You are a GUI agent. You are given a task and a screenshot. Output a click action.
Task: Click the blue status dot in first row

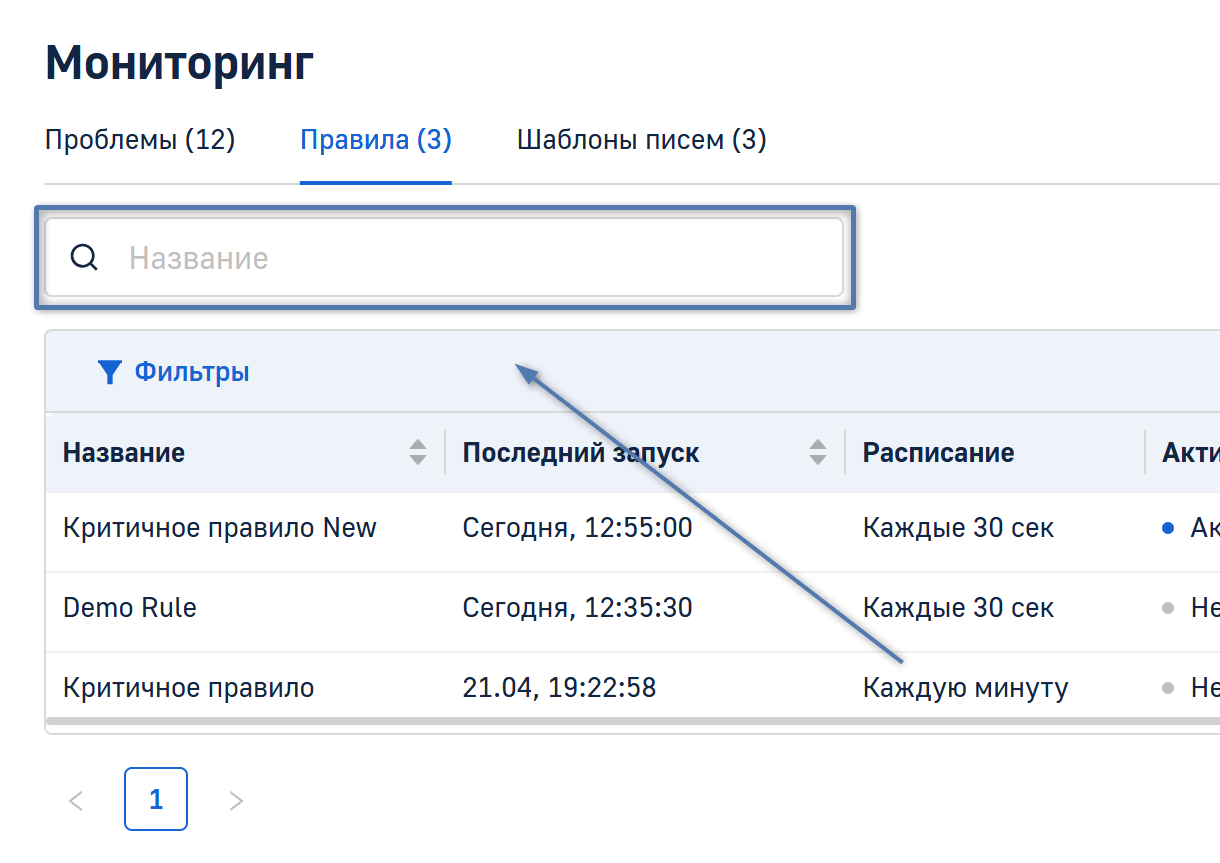point(1167,528)
